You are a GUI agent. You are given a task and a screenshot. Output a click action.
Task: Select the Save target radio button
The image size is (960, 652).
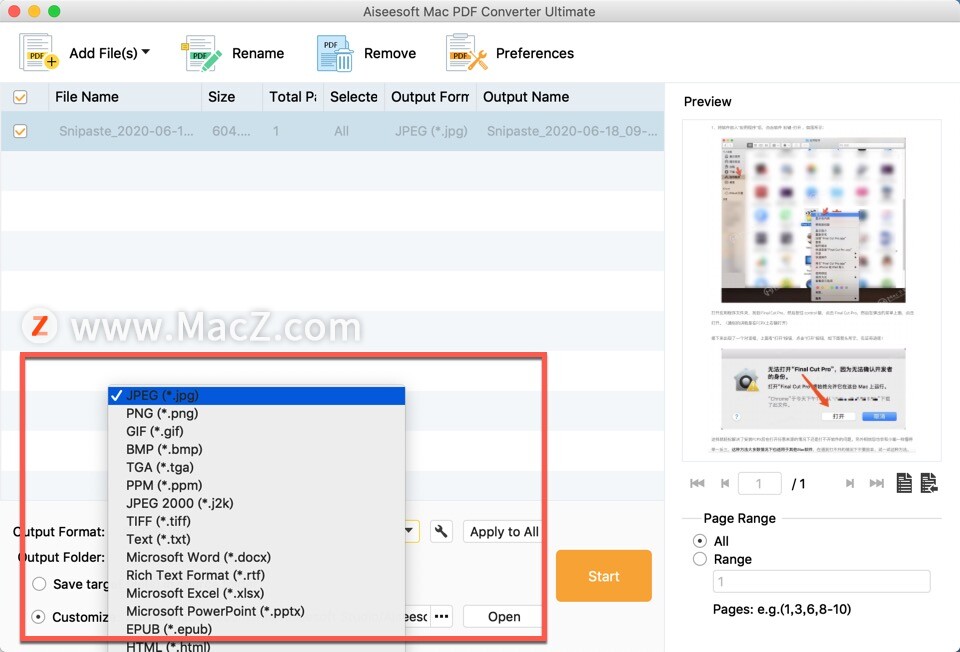click(x=39, y=584)
